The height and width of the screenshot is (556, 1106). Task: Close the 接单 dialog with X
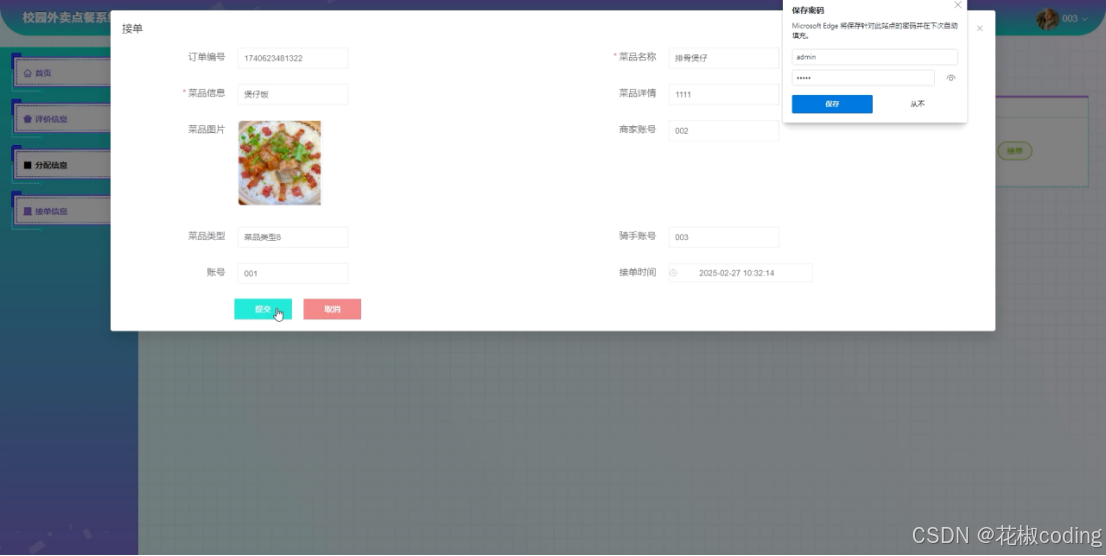coord(979,28)
